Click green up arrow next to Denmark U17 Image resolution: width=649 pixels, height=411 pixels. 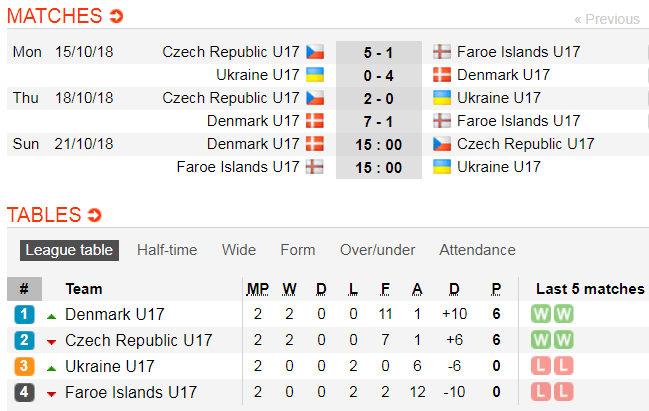click(51, 317)
